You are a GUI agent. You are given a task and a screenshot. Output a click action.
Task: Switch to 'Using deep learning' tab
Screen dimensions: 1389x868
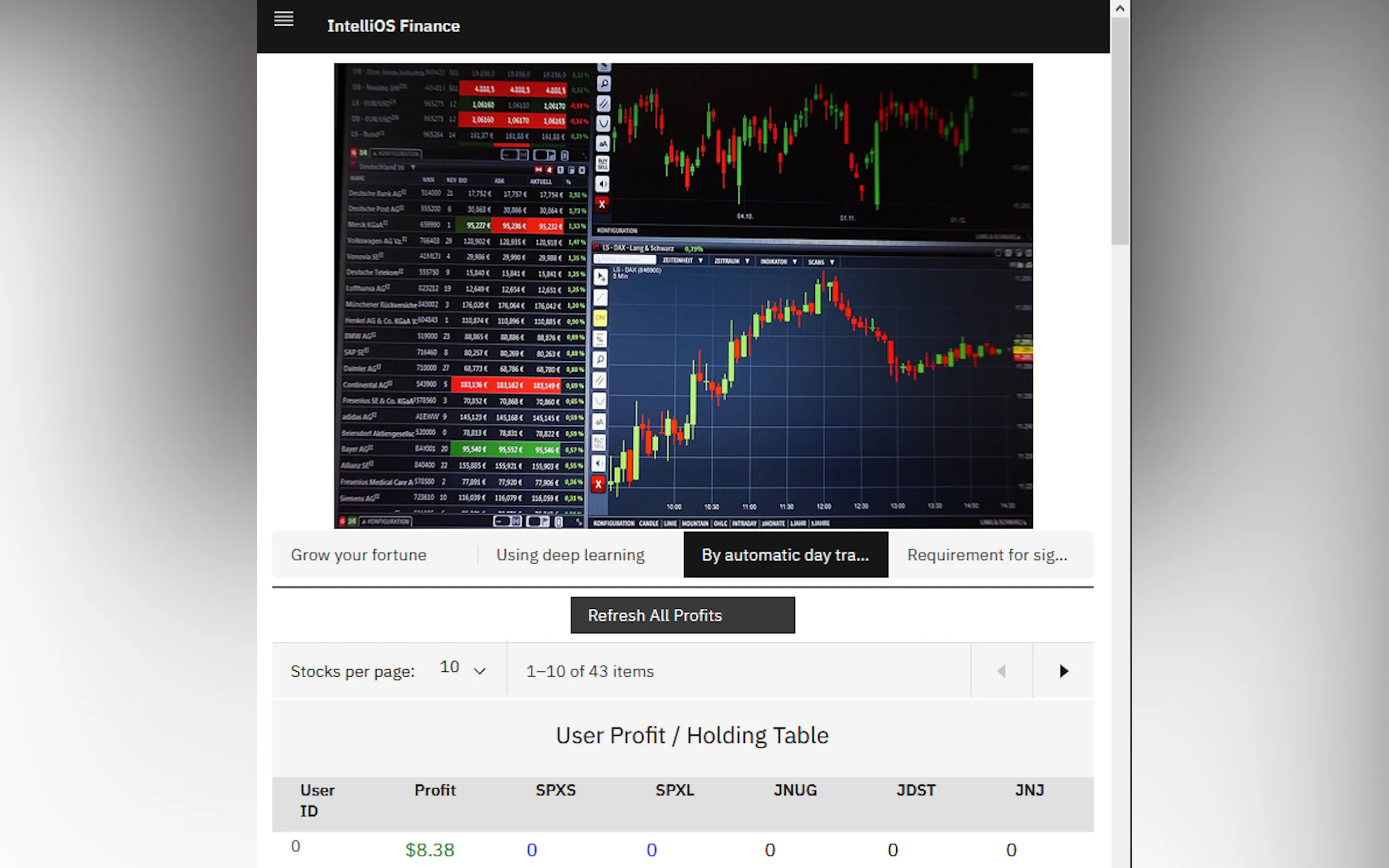point(570,555)
